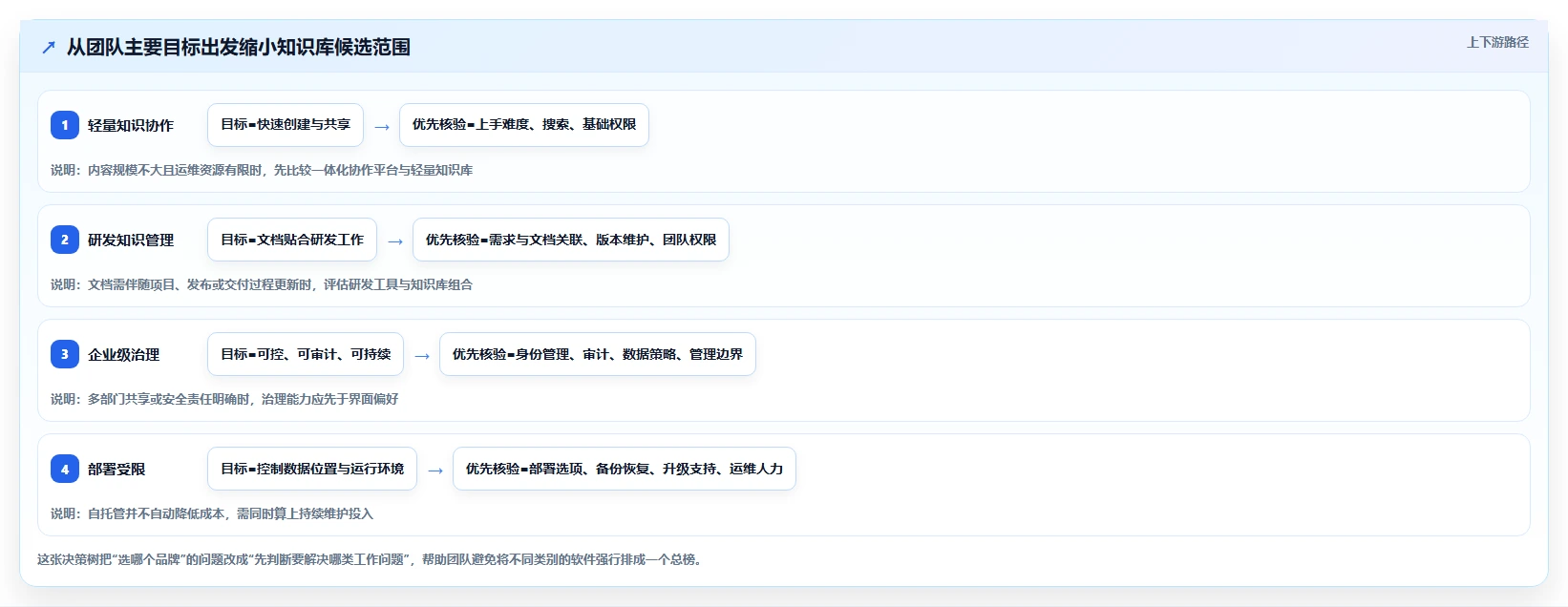Click the 企业级治理 row title

pos(124,354)
